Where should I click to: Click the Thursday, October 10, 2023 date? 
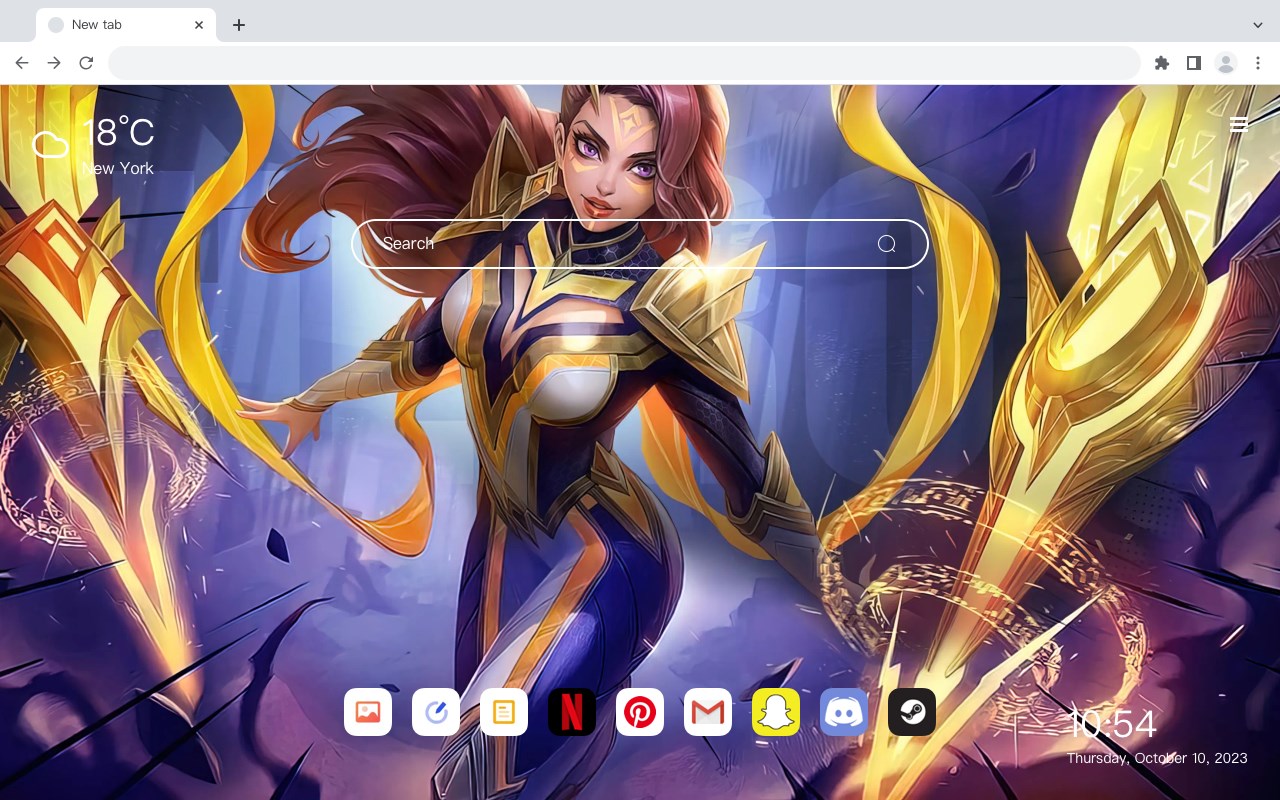(x=1157, y=758)
